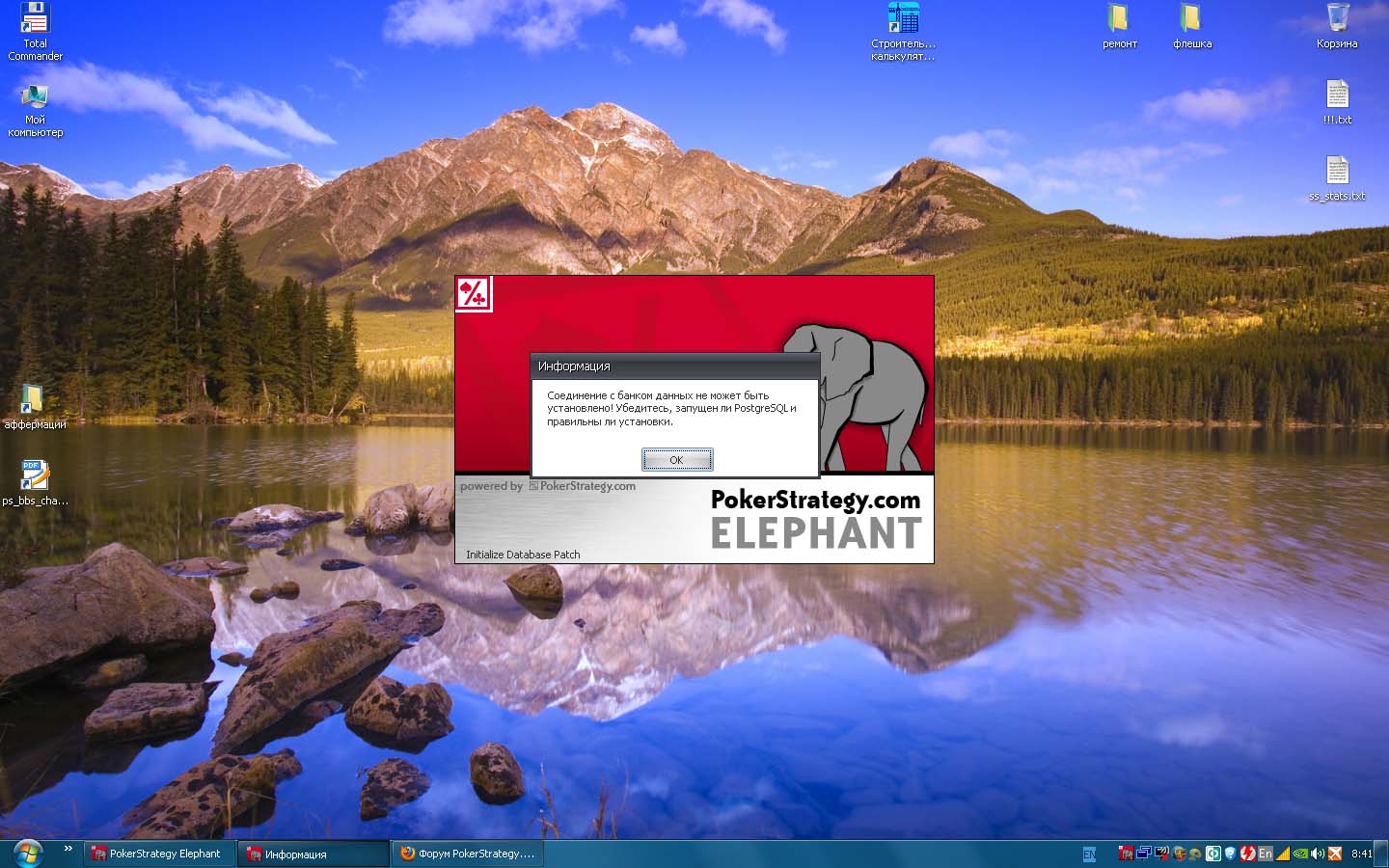Click the red circular arrows tray icon
Image resolution: width=1389 pixels, height=868 pixels.
coord(1247,854)
